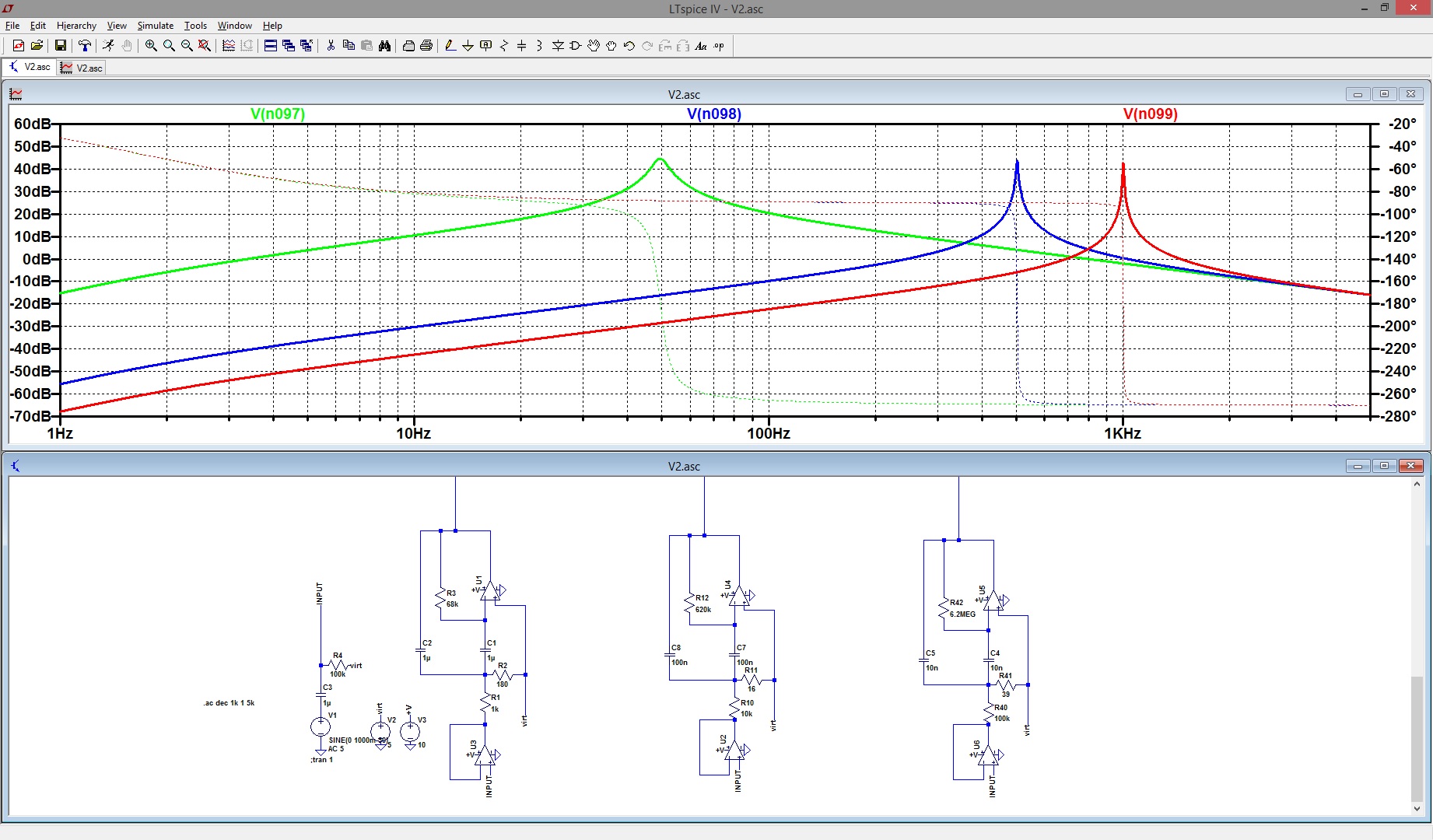This screenshot has height=840, width=1433.
Task: Open a file with the folder icon
Action: click(x=37, y=46)
